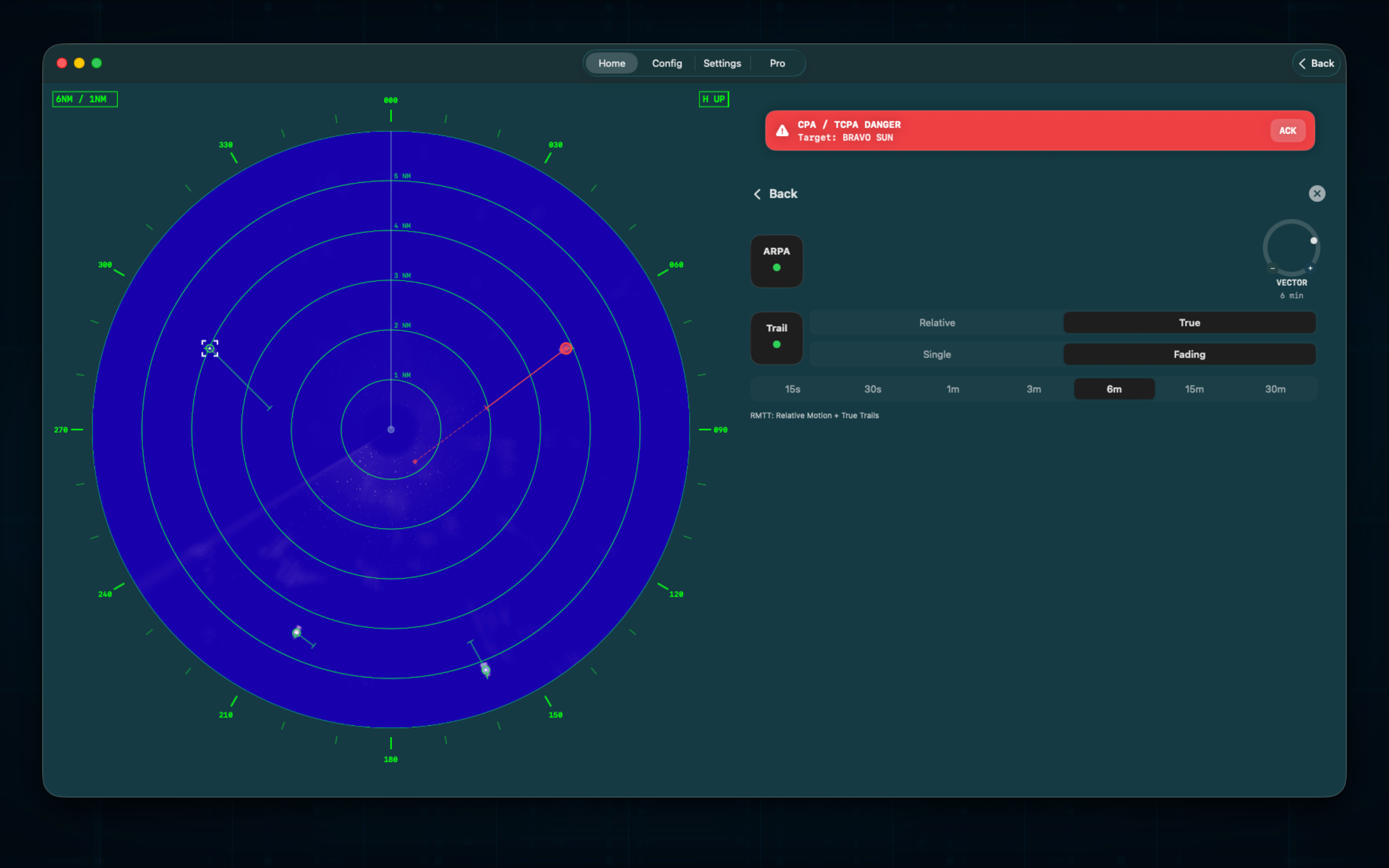
Task: Click the 5 NM range ring label
Action: 402,176
